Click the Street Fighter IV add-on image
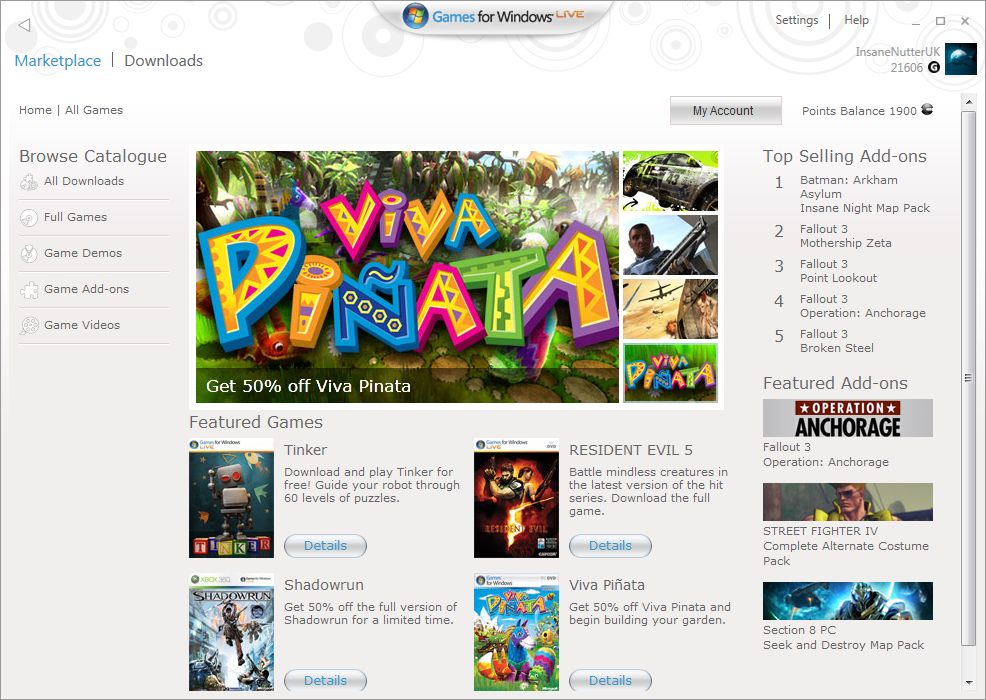The height and width of the screenshot is (700, 986). click(848, 502)
